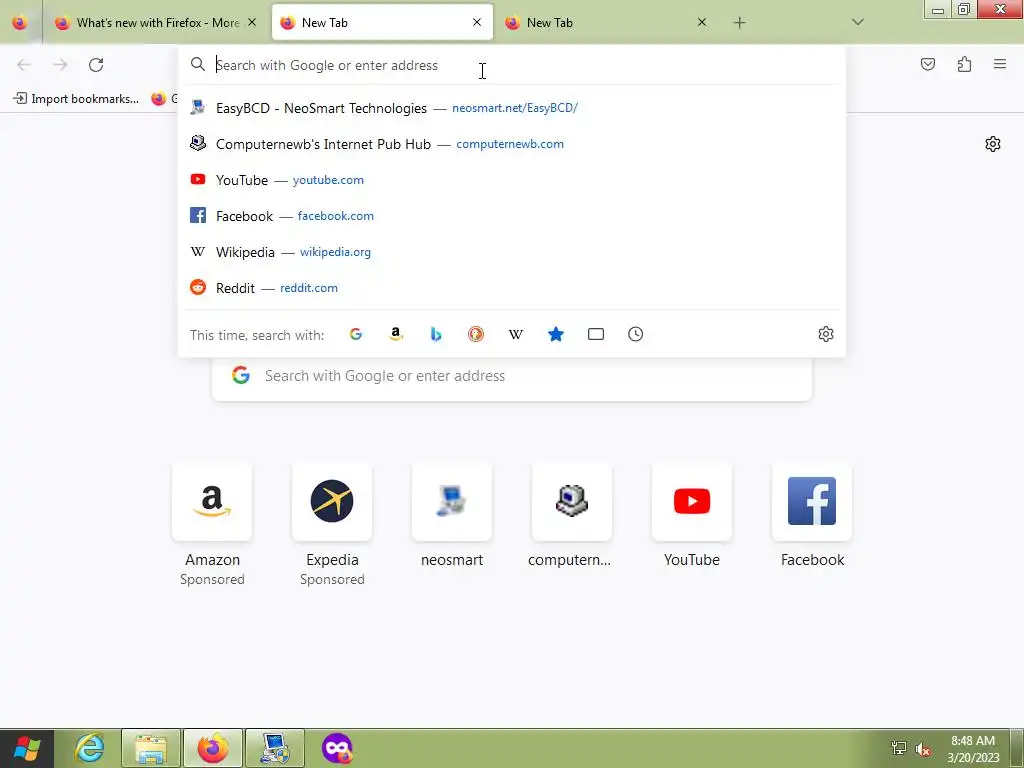
Task: Reload the current page
Action: 96,65
